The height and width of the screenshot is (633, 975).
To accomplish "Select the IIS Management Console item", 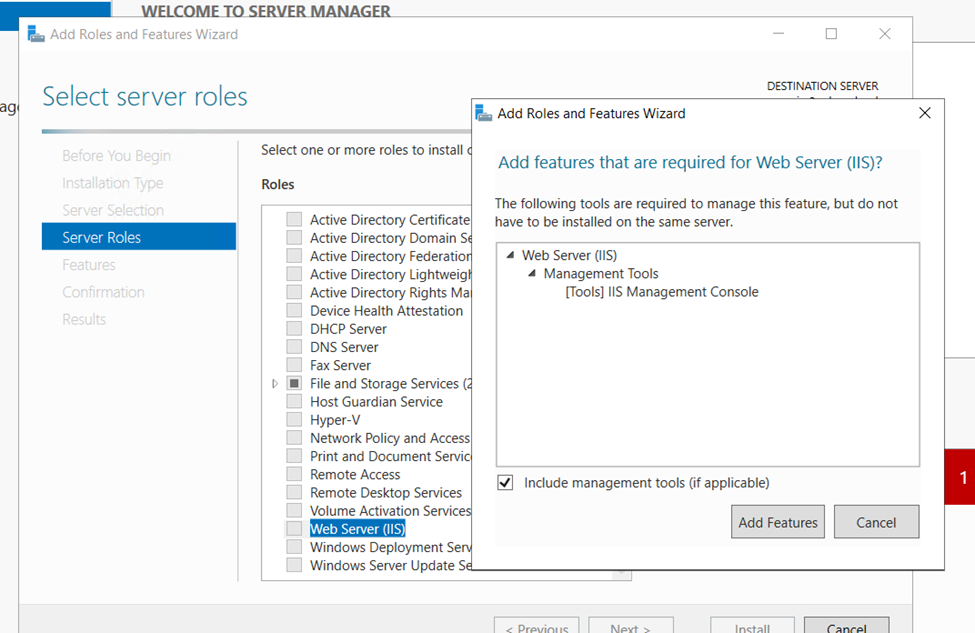I will click(661, 292).
